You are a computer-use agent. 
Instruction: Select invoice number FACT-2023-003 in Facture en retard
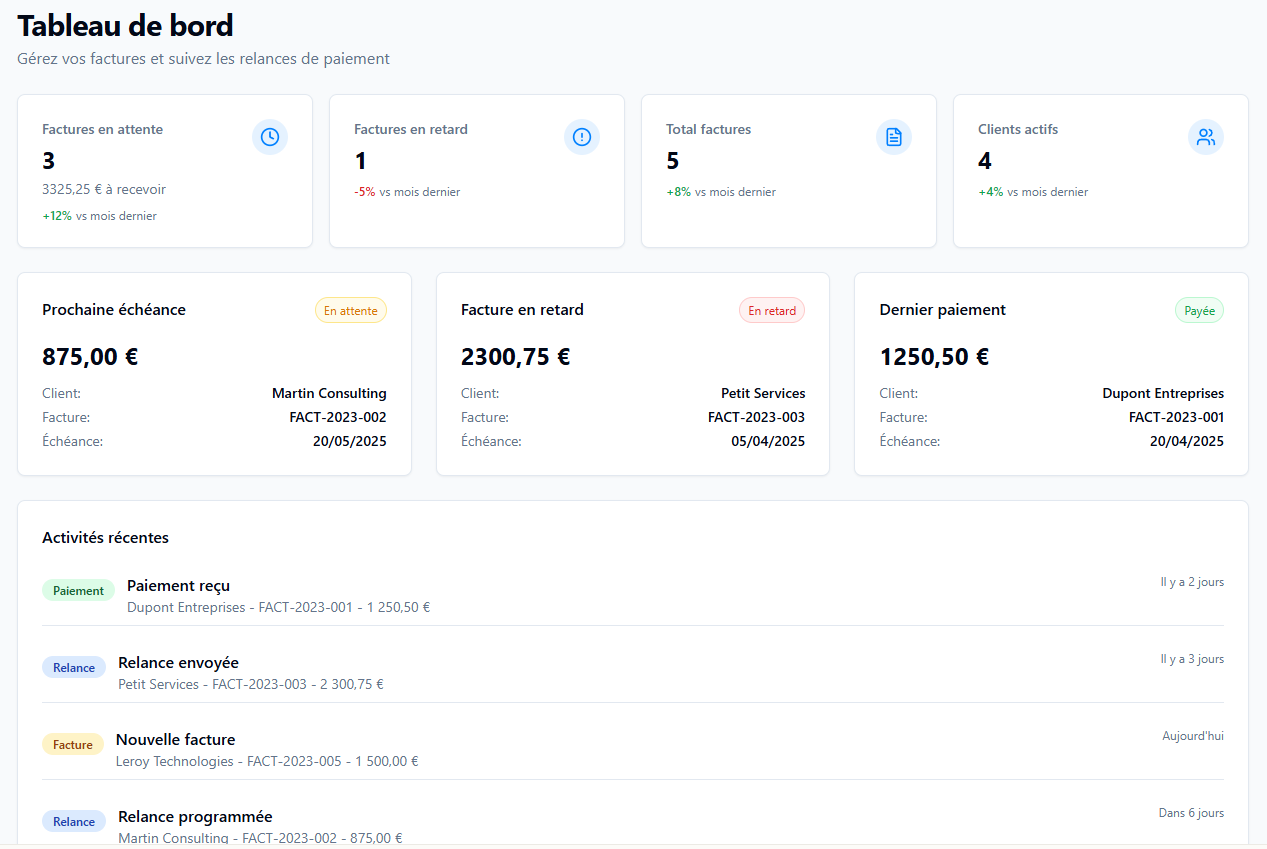point(756,418)
